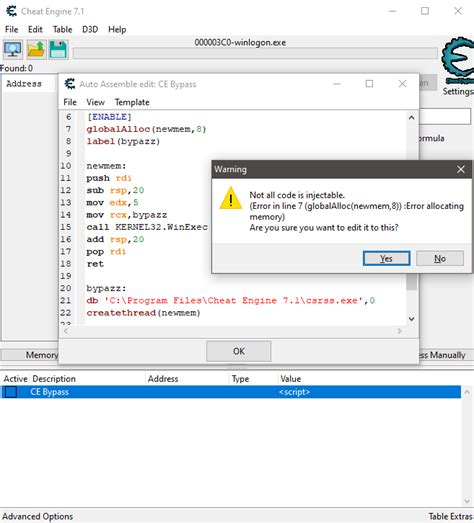Click the Advanced Options status bar
Screen dimensions: 474x523
(38, 516)
